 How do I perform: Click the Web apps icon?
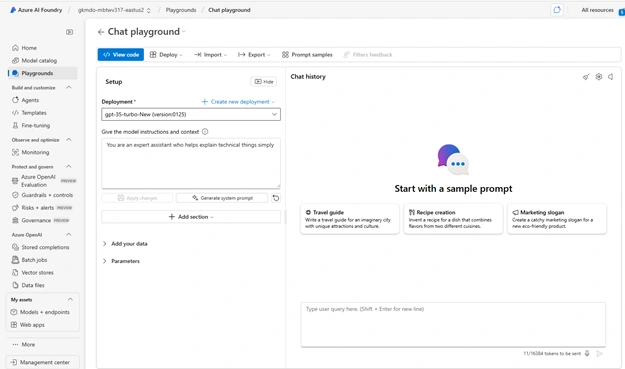(14, 325)
